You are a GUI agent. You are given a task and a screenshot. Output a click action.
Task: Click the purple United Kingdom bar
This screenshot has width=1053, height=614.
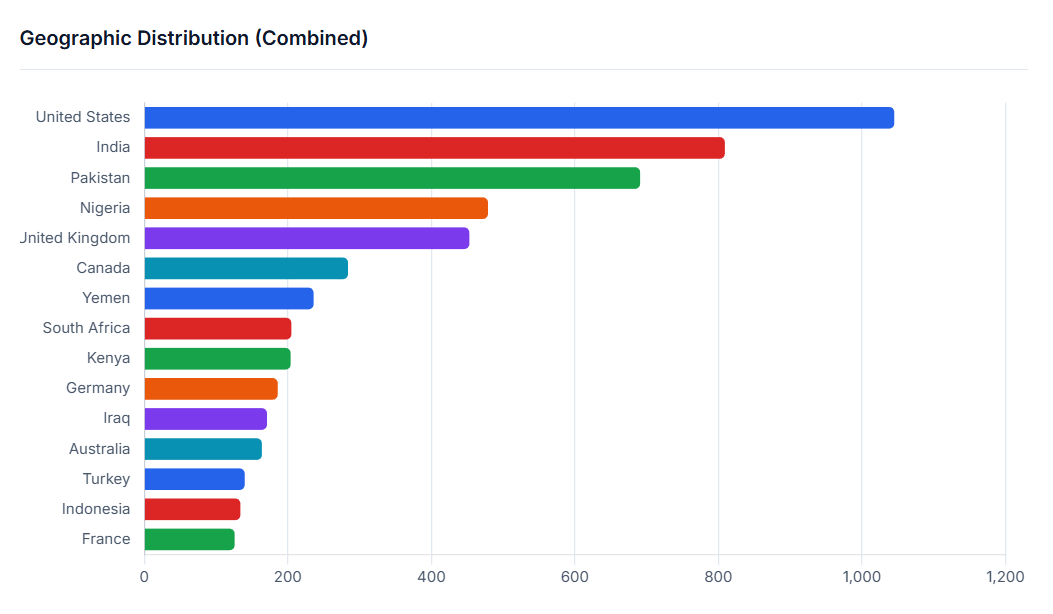tap(306, 238)
